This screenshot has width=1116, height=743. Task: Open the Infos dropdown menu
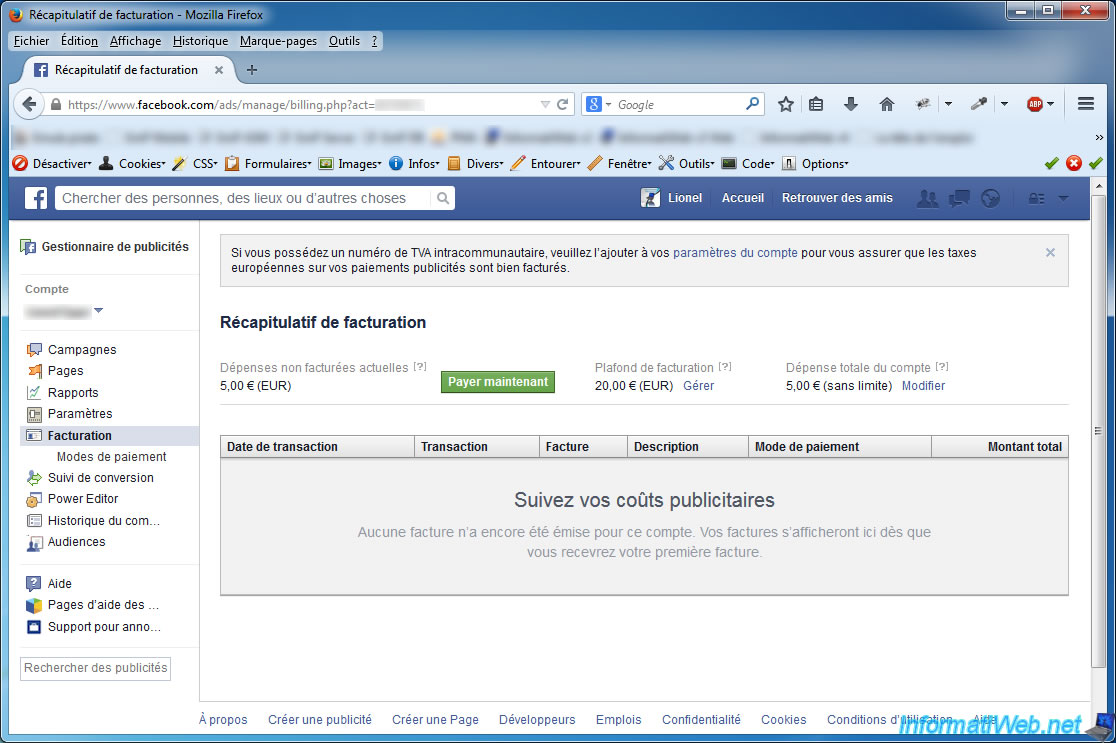414,164
